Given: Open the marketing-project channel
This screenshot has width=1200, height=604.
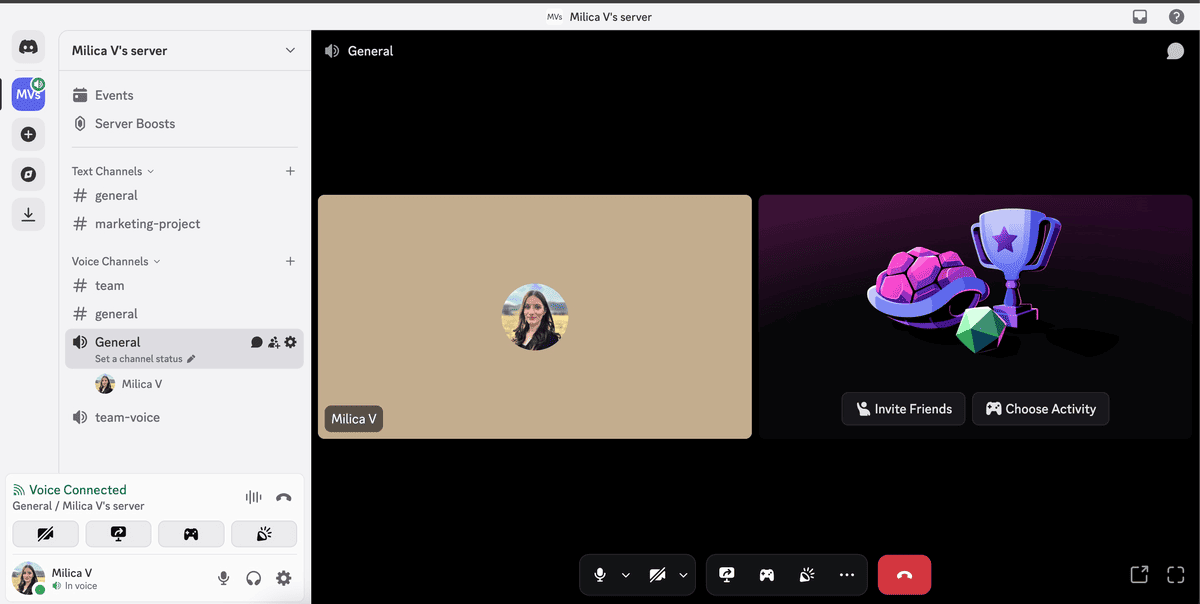Looking at the screenshot, I should click(185, 224).
